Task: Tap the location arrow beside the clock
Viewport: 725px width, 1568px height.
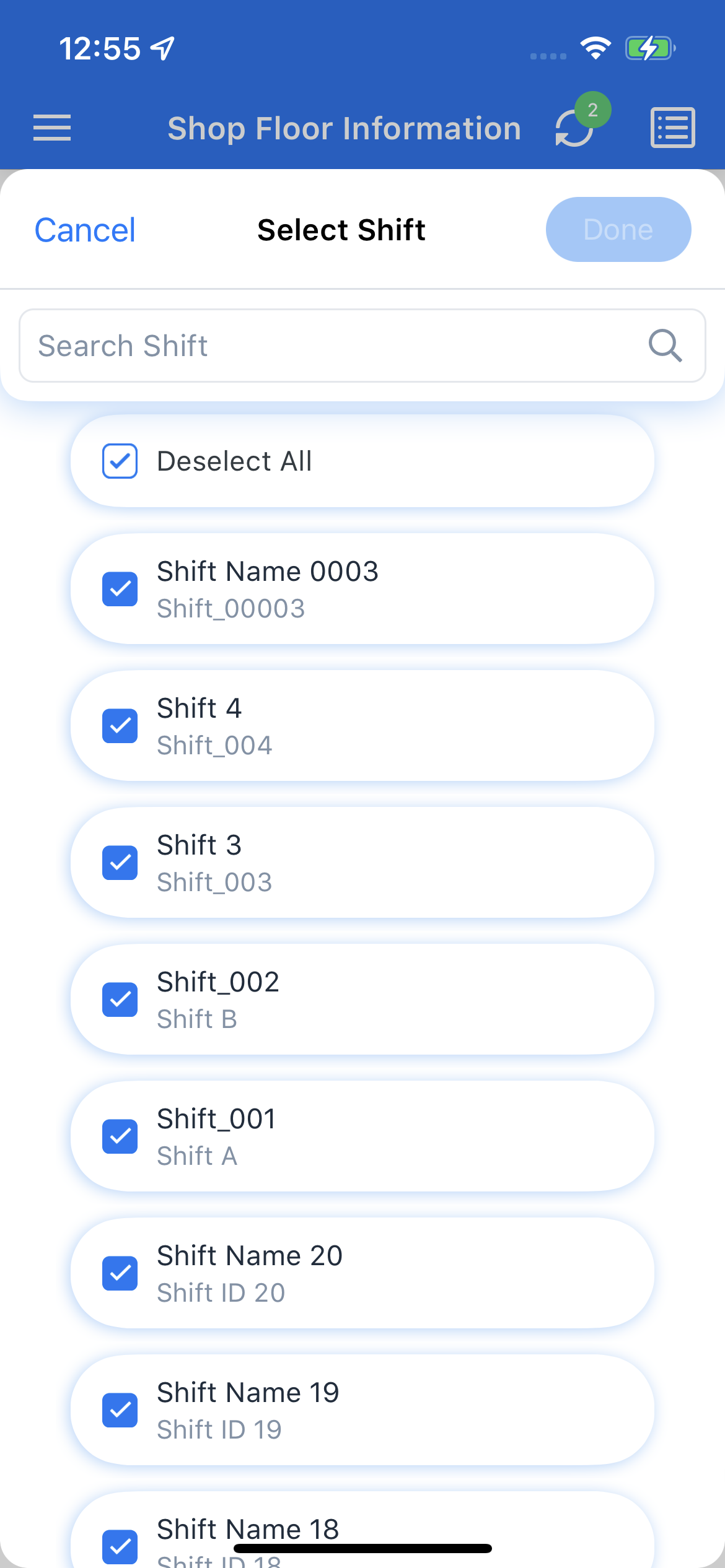Action: click(163, 48)
